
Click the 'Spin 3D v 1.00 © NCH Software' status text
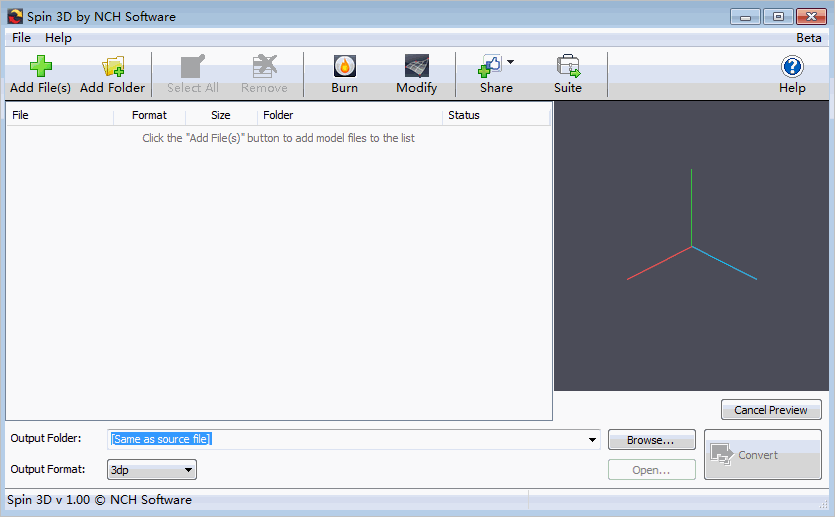pyautogui.click(x=100, y=500)
